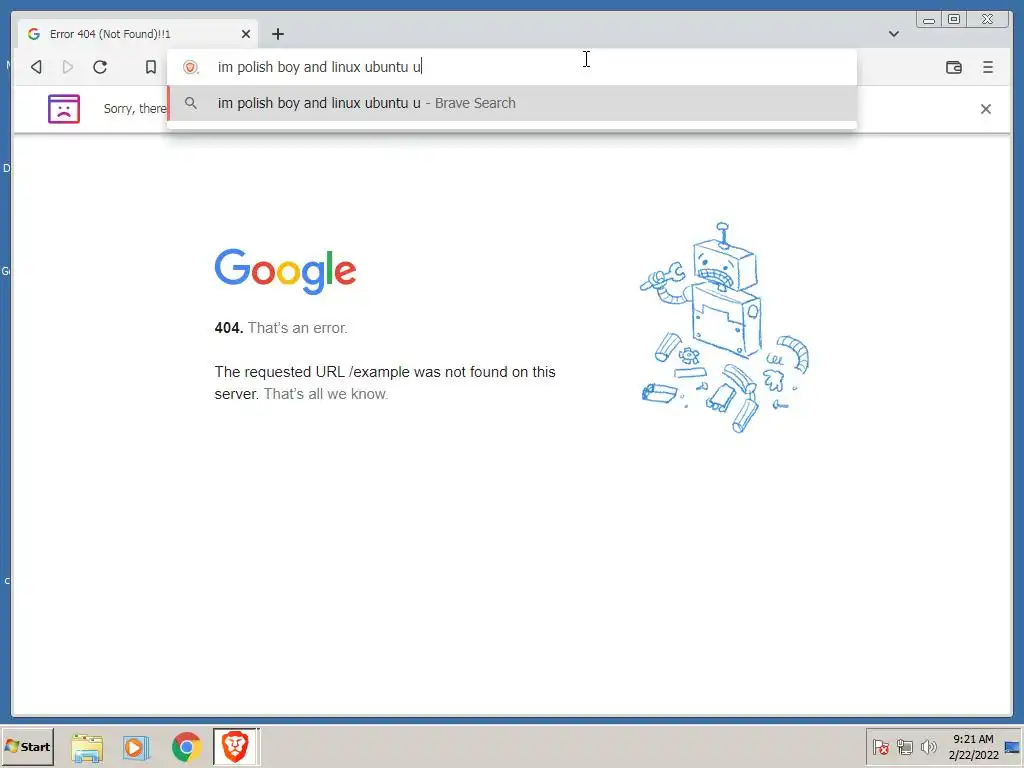Viewport: 1024px width, 768px height.
Task: Open Action Center flag tray icon
Action: point(880,746)
